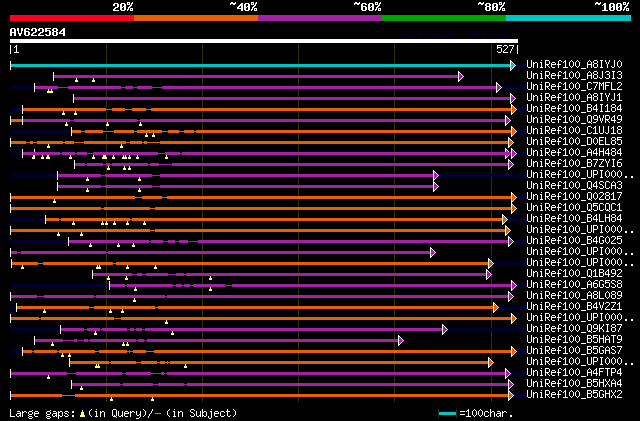640x421 pixels.
Task: Click the green ~80% legend color segment
Action: pos(444,18)
